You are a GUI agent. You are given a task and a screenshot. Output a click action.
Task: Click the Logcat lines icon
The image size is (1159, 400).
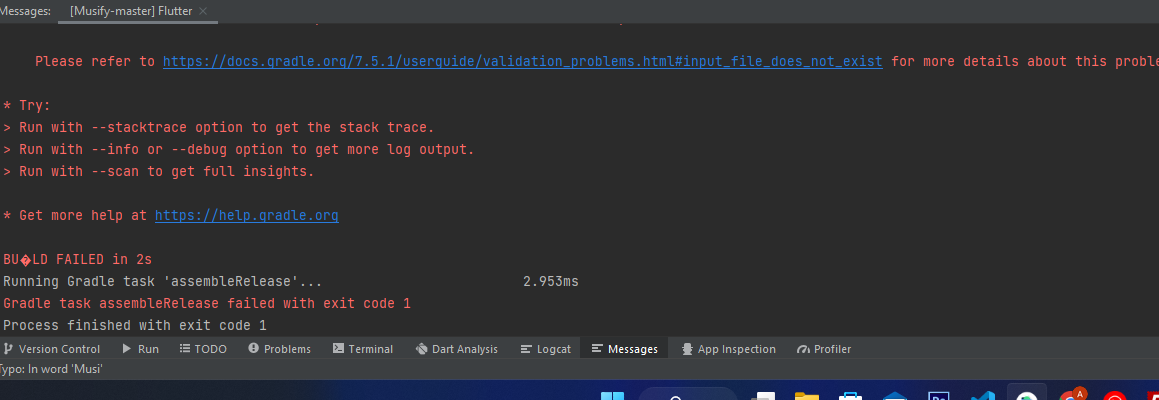(x=526, y=349)
